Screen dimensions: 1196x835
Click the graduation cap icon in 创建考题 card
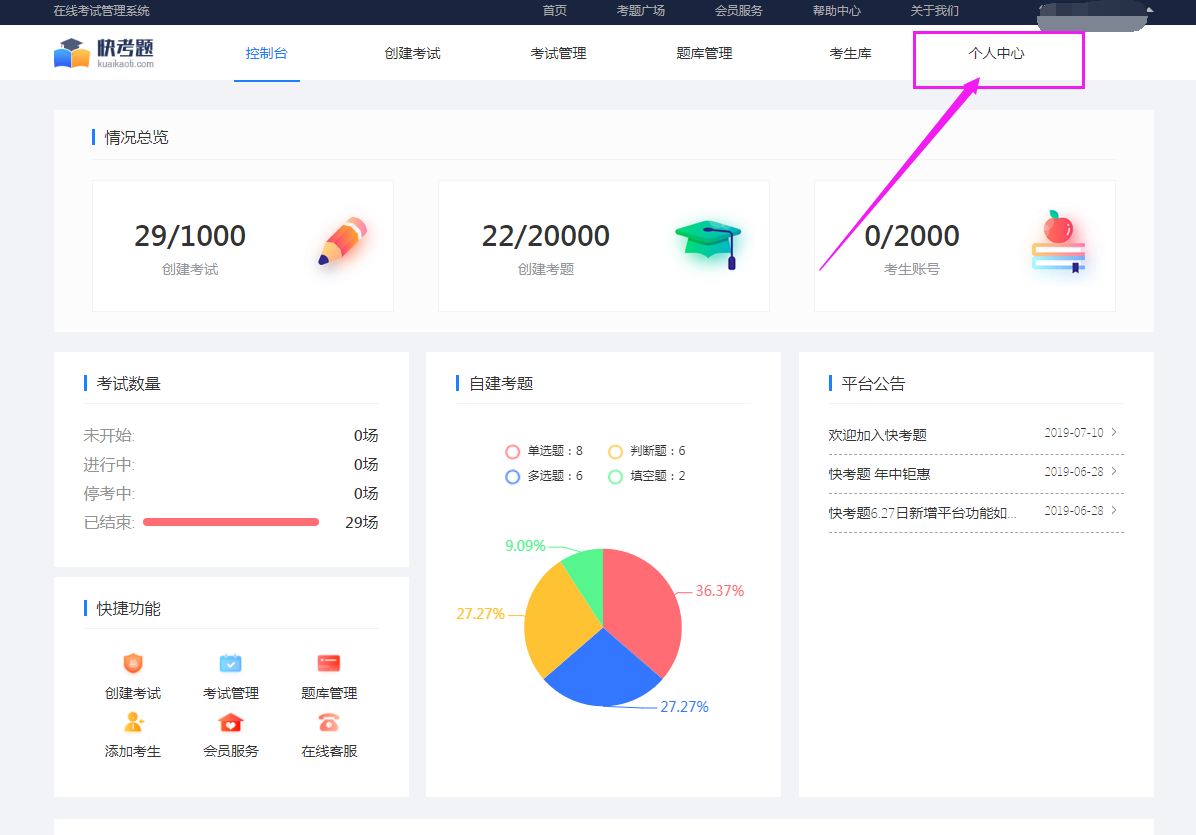pos(708,242)
